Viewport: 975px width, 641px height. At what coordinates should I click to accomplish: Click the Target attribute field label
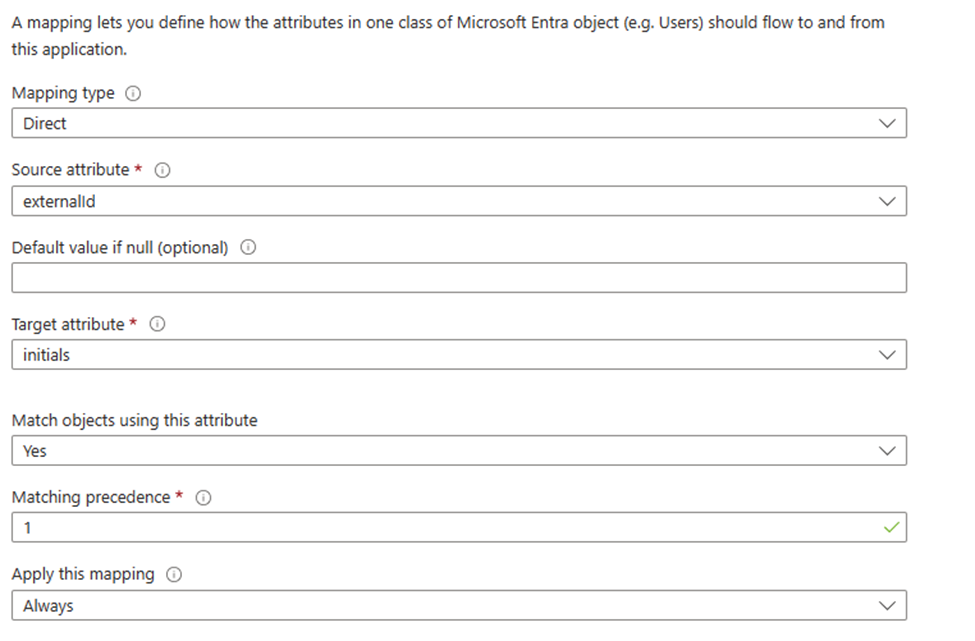[68, 325]
